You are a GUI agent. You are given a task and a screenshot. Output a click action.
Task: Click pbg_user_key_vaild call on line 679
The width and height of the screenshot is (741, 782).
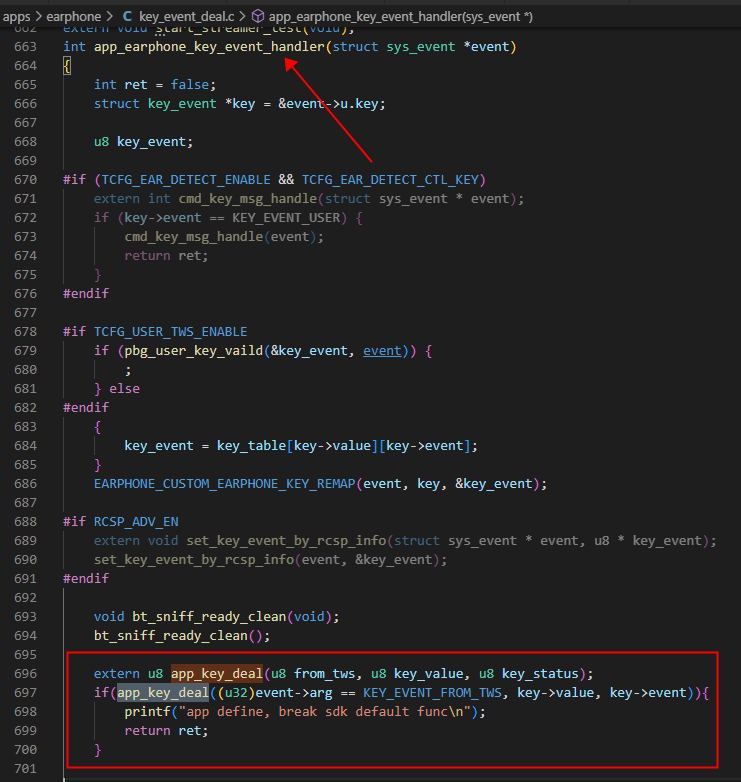[193, 351]
